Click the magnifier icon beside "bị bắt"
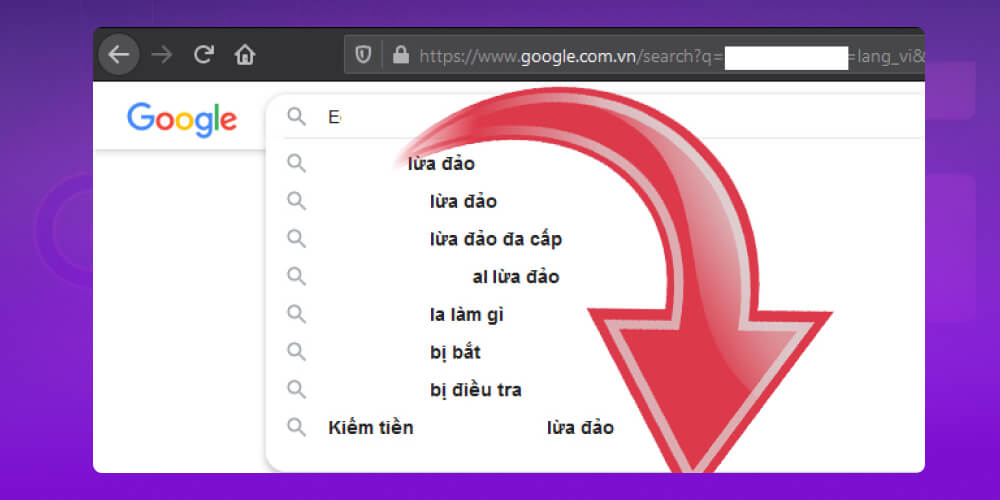1000x500 pixels. [x=296, y=351]
